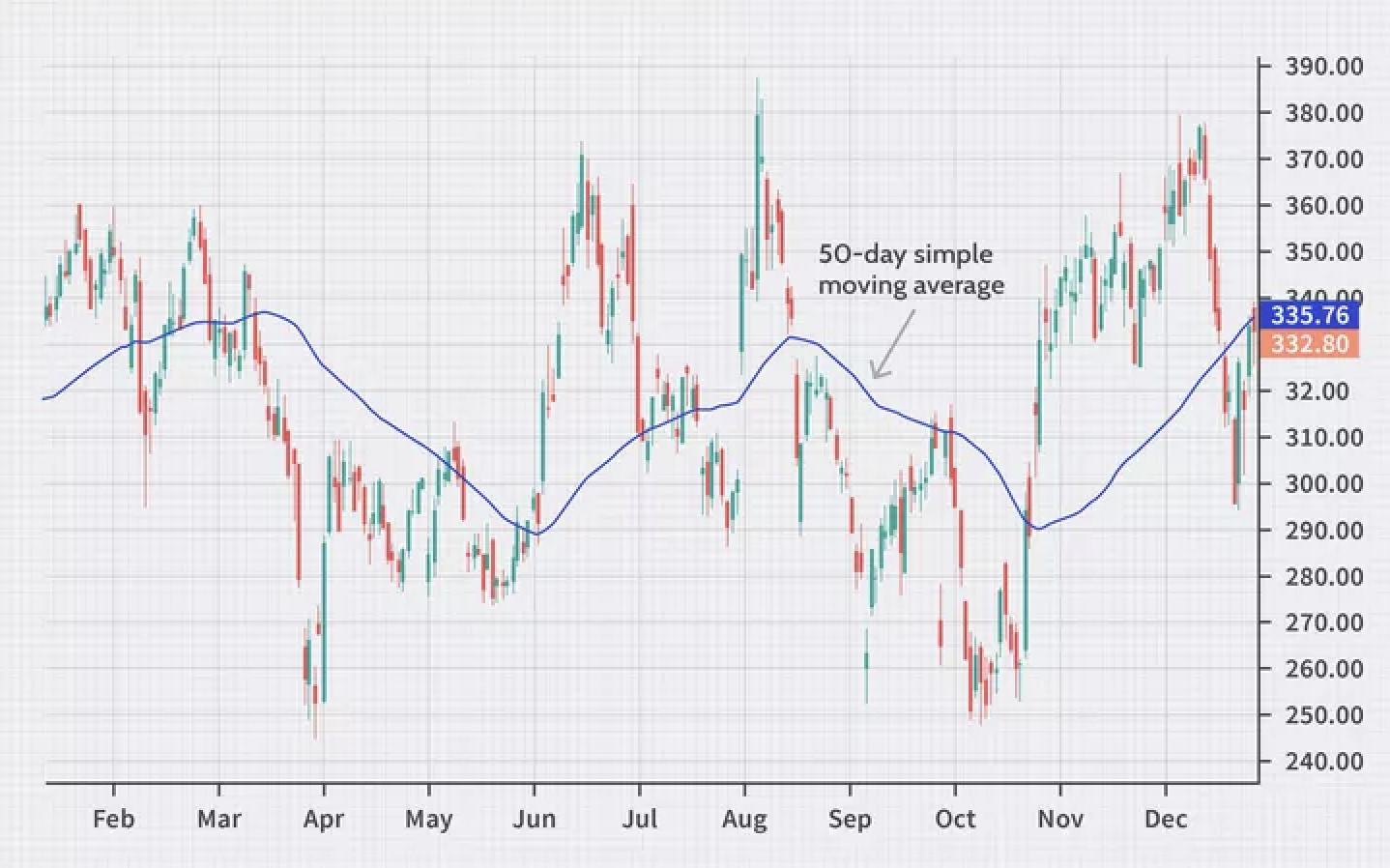This screenshot has height=868, width=1390.
Task: Select the Jun label on the time axis
Action: tap(534, 820)
